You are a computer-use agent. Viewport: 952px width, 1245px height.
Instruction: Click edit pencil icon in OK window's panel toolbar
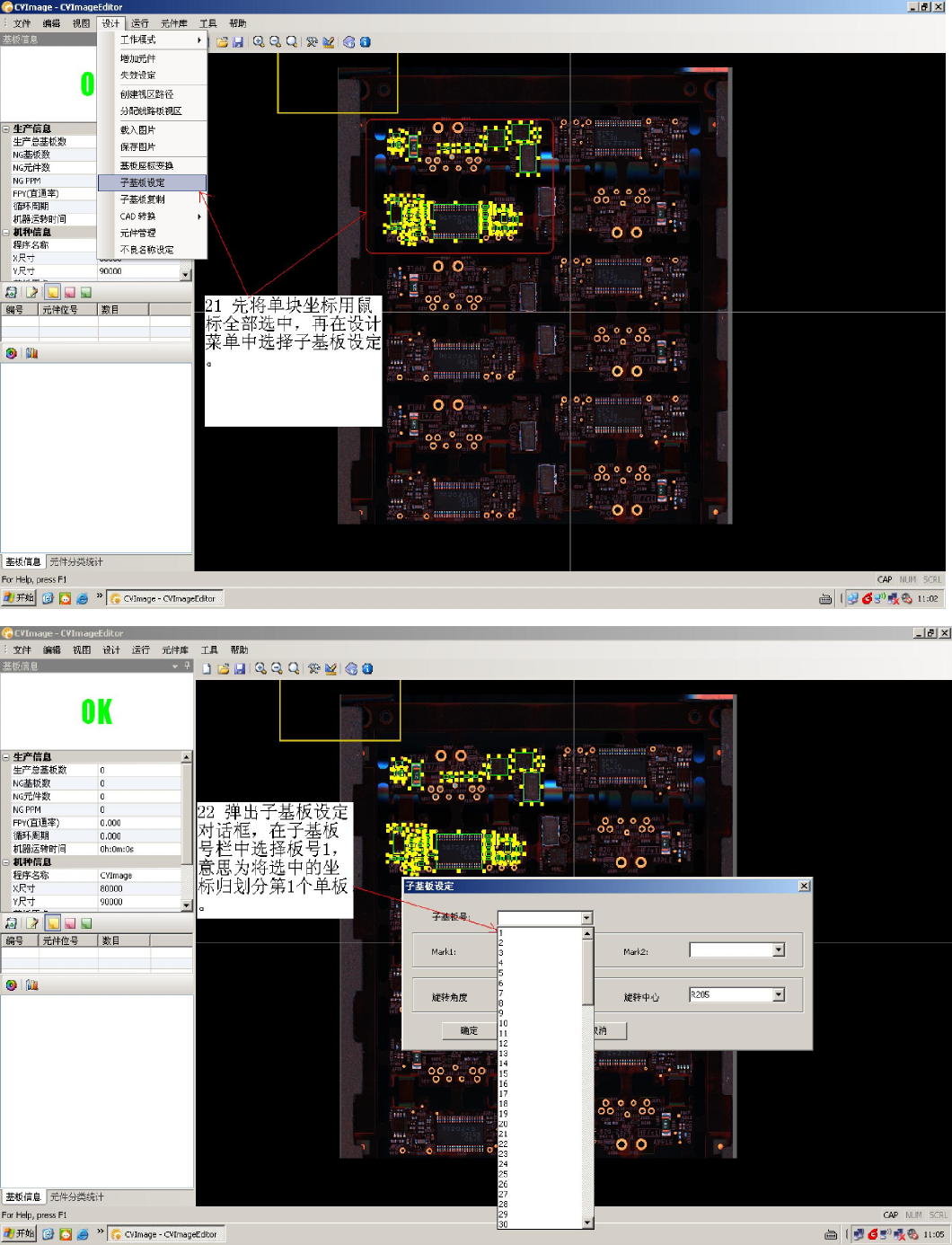(x=32, y=923)
